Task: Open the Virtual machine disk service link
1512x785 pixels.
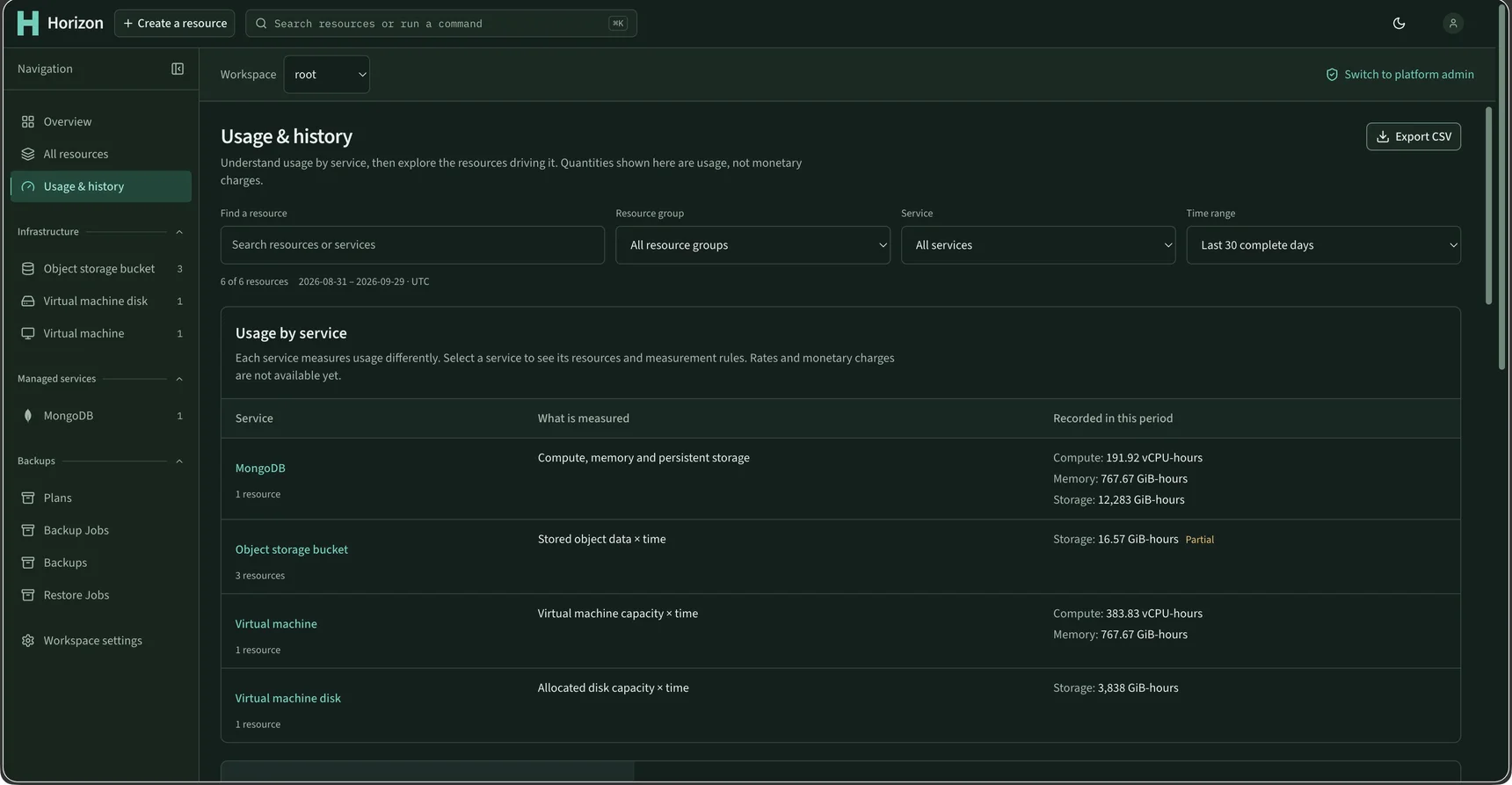Action: point(288,698)
